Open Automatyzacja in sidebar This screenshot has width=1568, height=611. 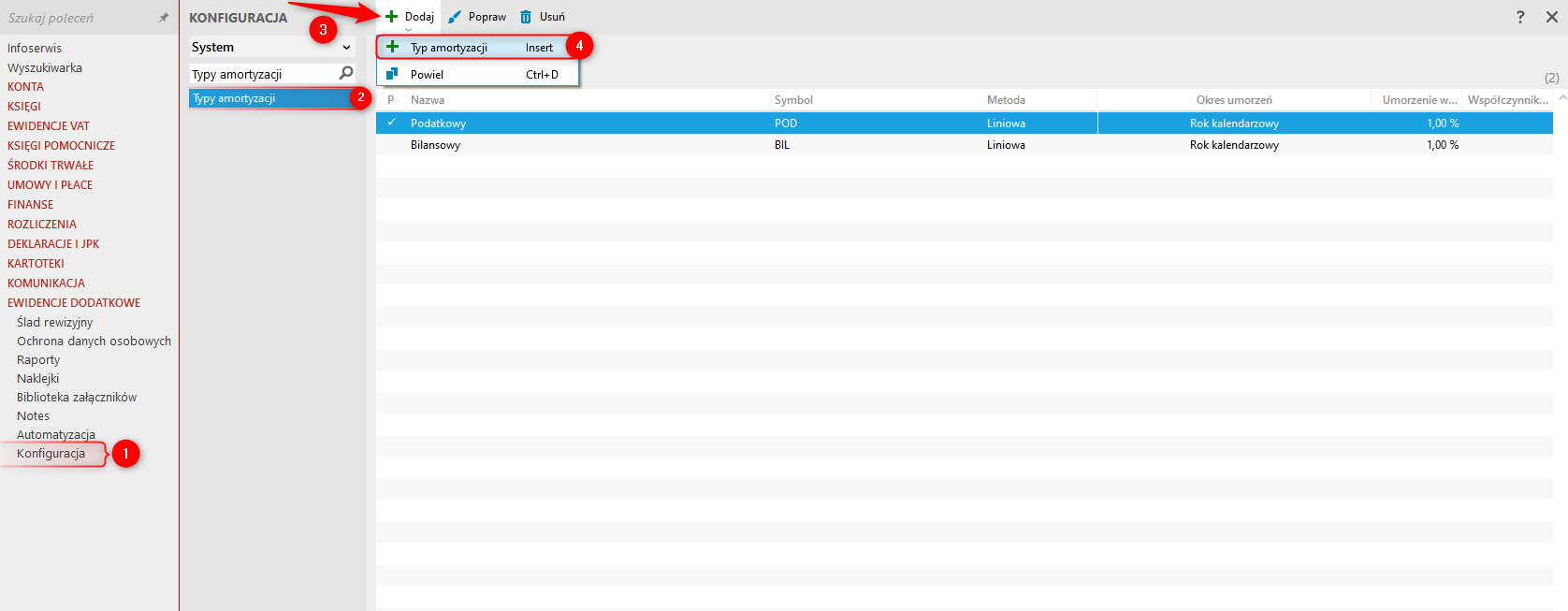pyautogui.click(x=56, y=434)
